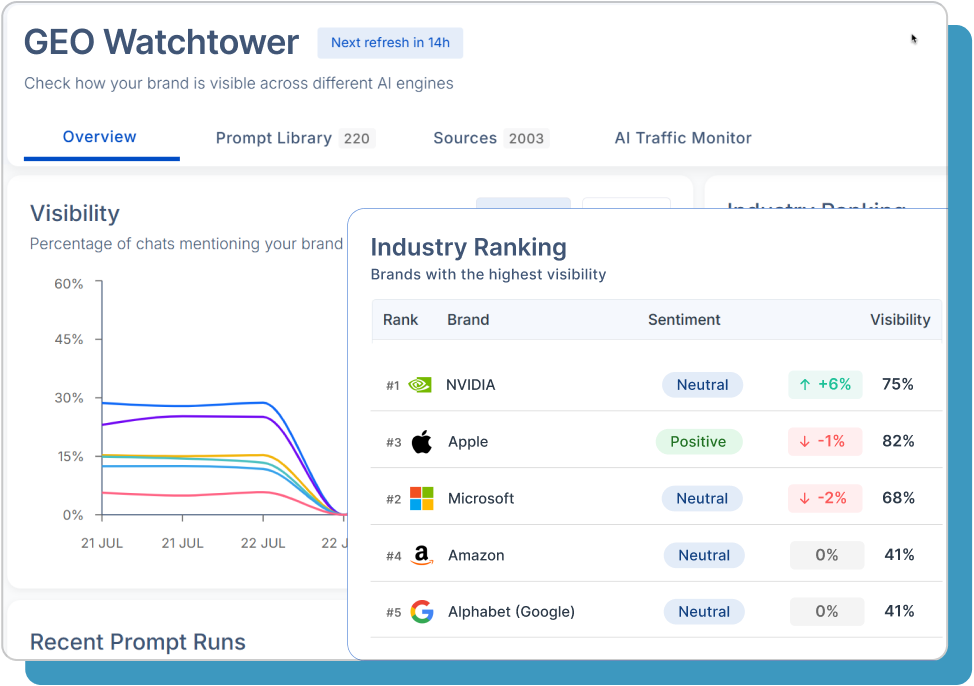
Task: Click the 75% visibility value for NVIDIA
Action: tap(898, 384)
